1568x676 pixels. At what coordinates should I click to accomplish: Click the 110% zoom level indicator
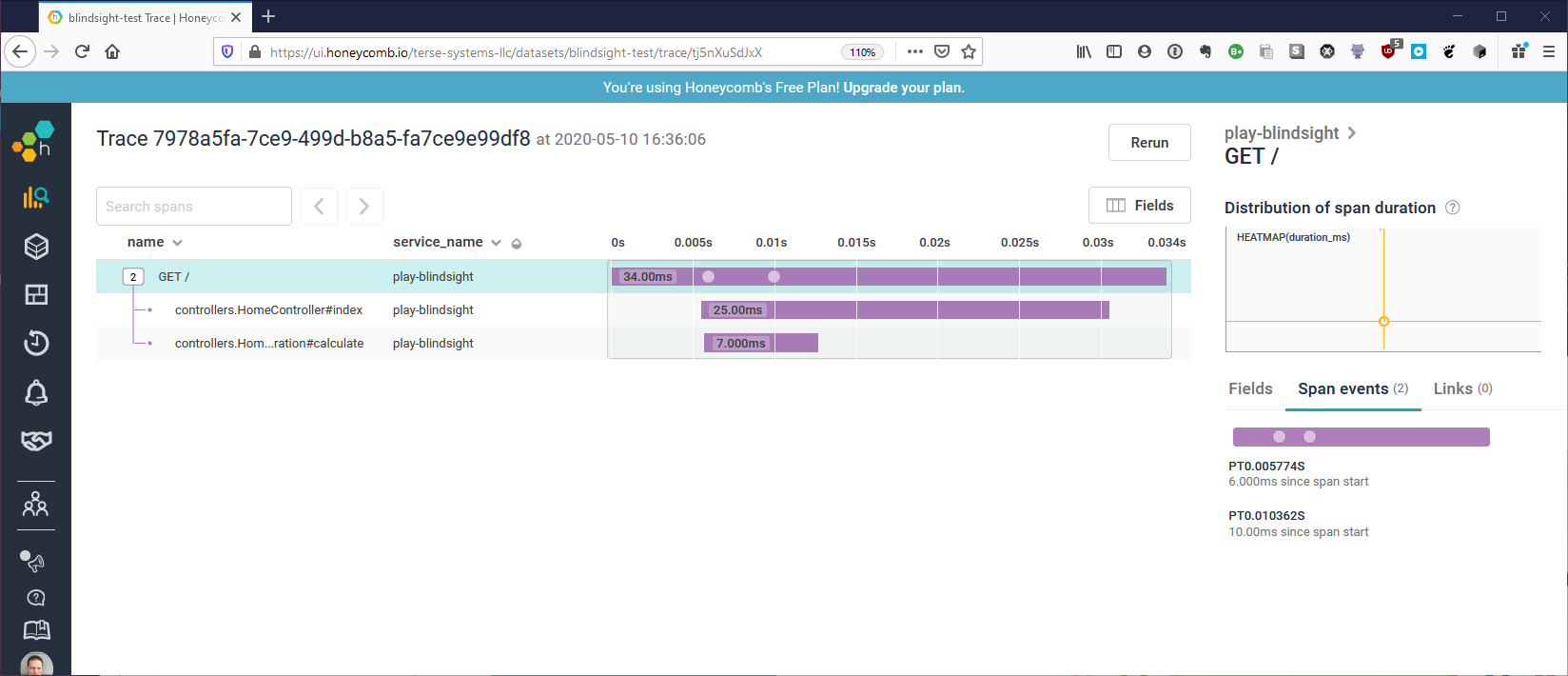coord(863,52)
